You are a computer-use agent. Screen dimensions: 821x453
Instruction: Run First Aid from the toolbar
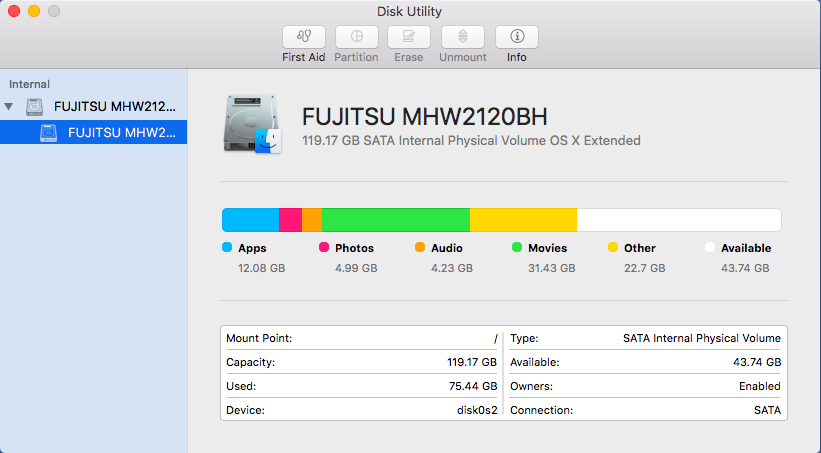click(304, 37)
